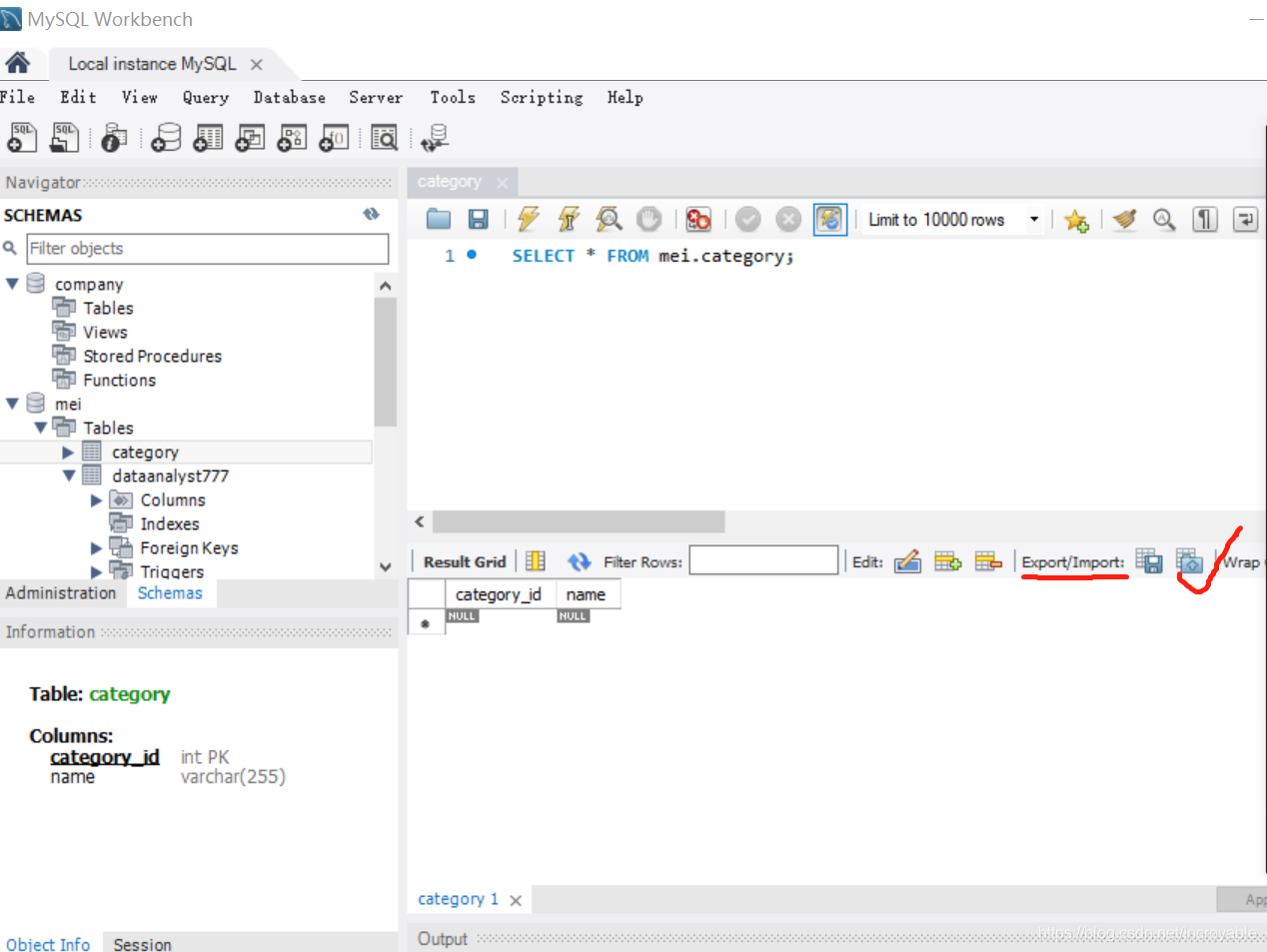Screen dimensions: 1267x952
Task: Open the schema inspector info icon
Action: click(x=114, y=138)
